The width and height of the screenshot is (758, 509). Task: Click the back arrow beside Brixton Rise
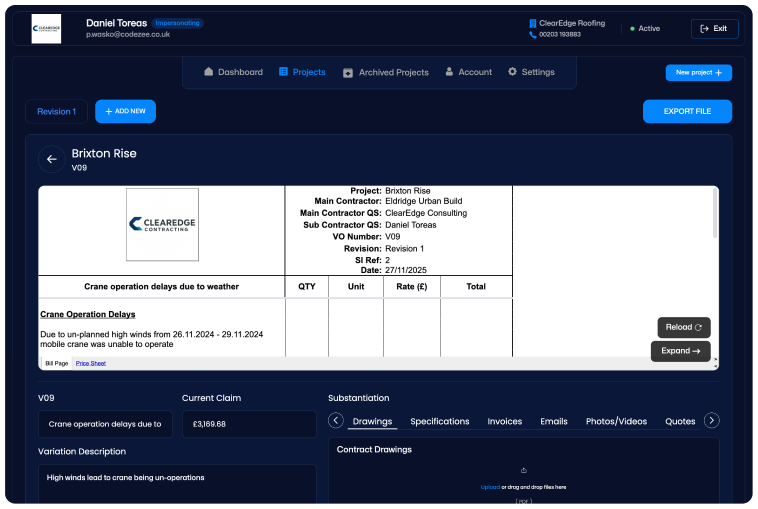click(x=51, y=159)
